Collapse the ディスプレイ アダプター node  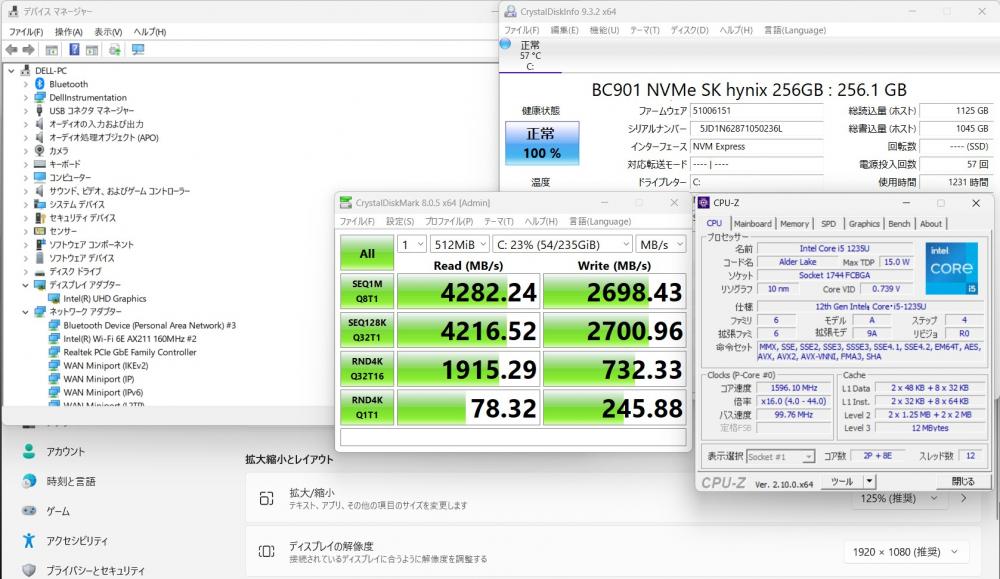pos(26,285)
